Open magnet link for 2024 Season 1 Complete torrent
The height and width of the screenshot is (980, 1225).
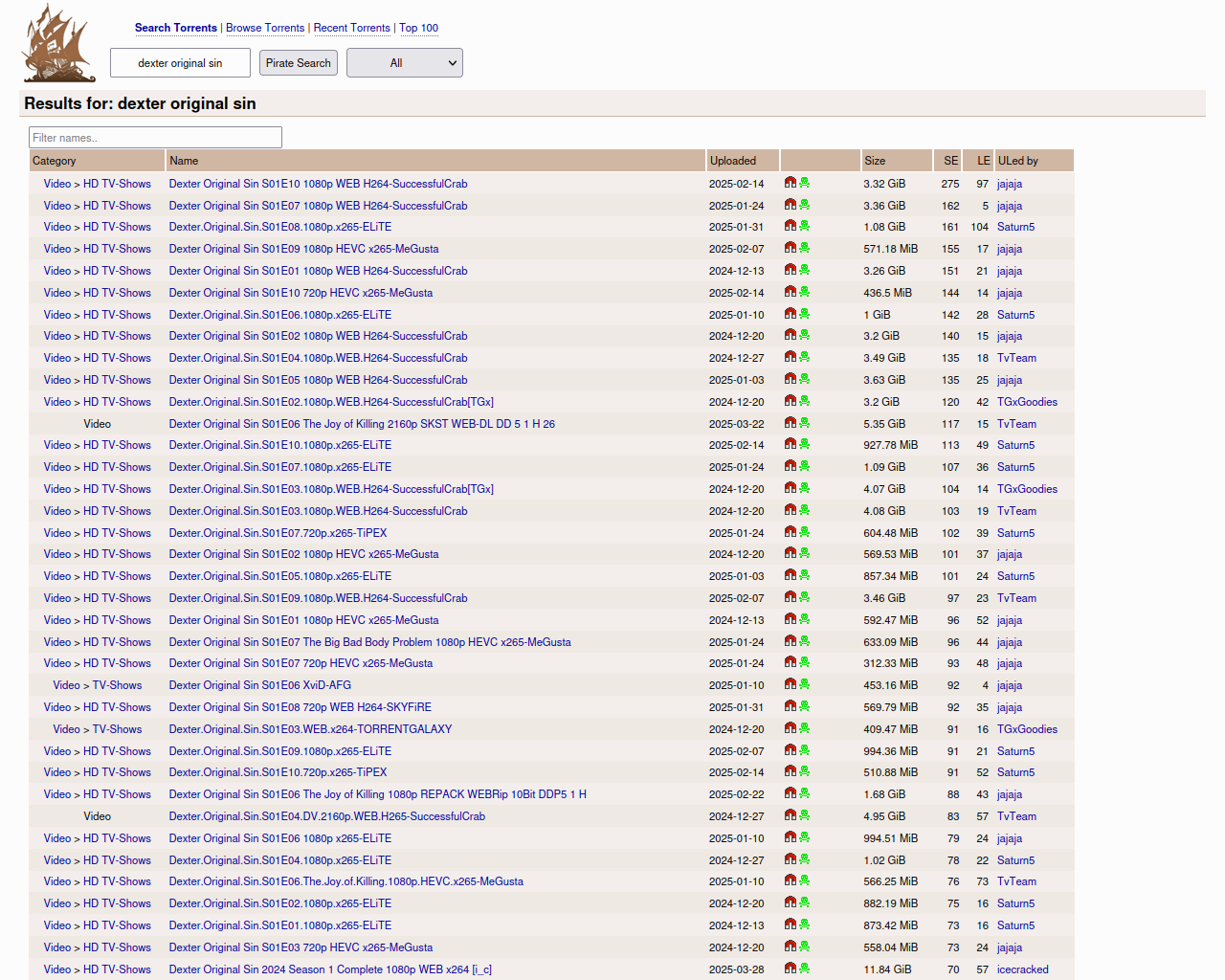pyautogui.click(x=790, y=969)
